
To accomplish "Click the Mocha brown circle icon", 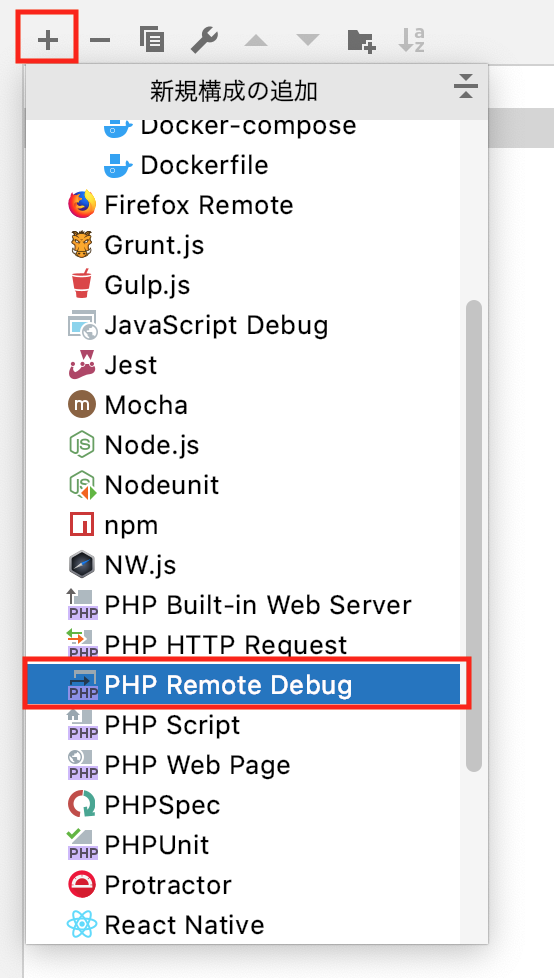I will (82, 405).
